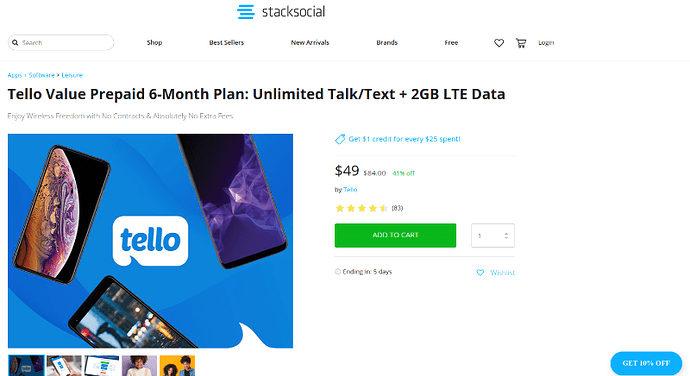The image size is (690, 376).
Task: Click the Wishlist heart beside Ending in
Action: [x=480, y=273]
